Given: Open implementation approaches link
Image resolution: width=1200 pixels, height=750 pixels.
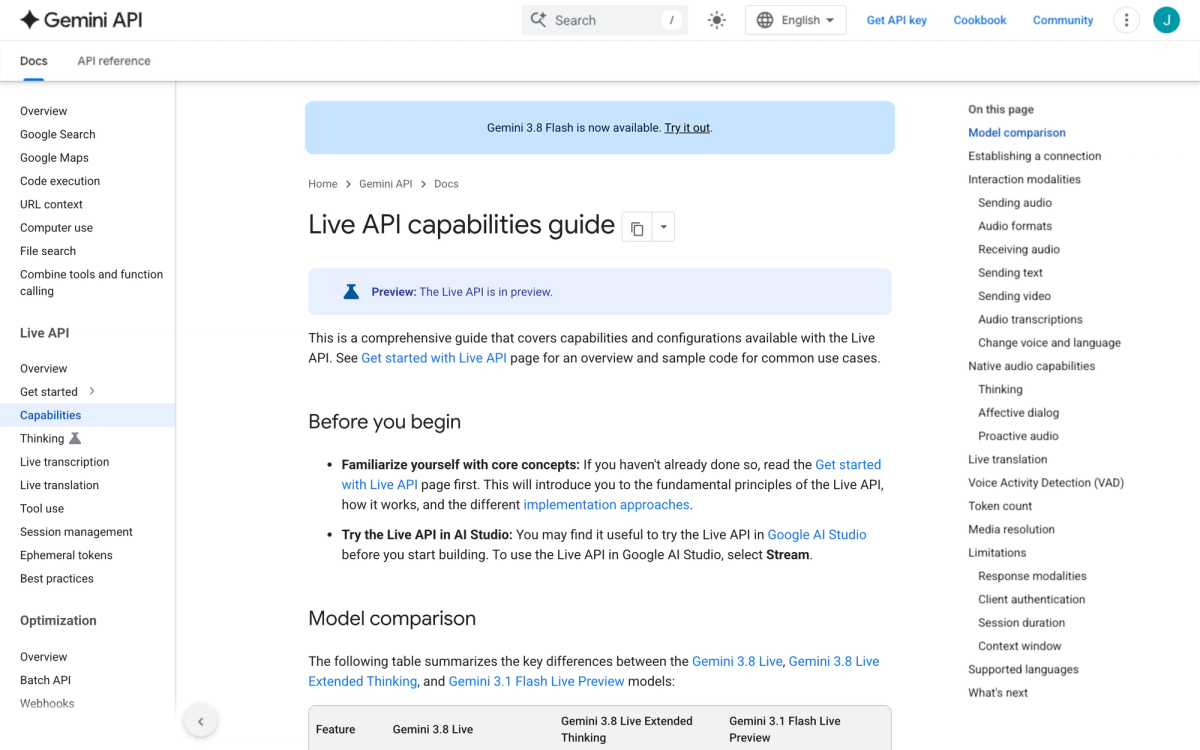Looking at the screenshot, I should (x=607, y=505).
